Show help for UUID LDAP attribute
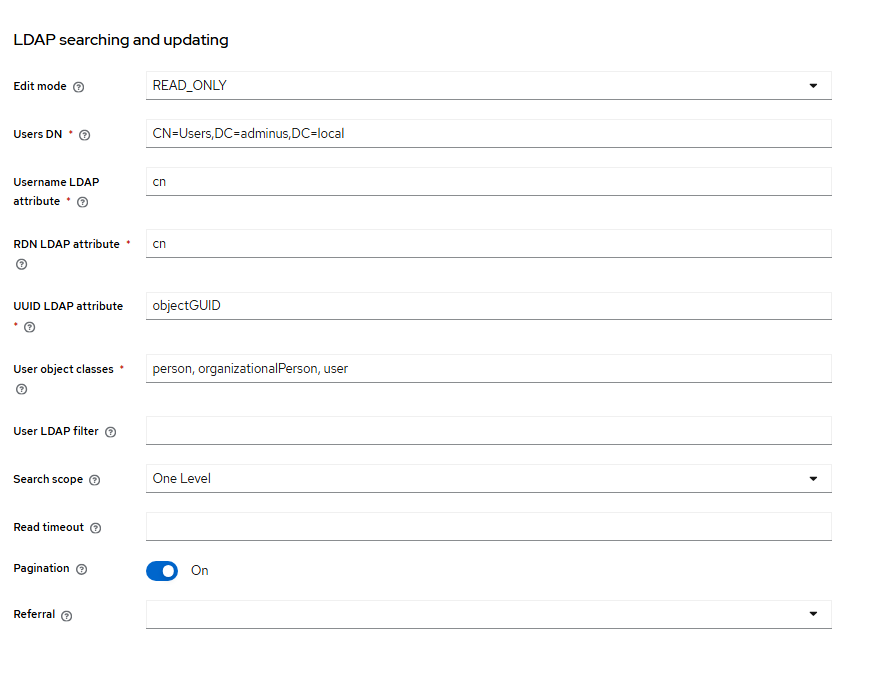The height and width of the screenshot is (693, 891). point(30,327)
